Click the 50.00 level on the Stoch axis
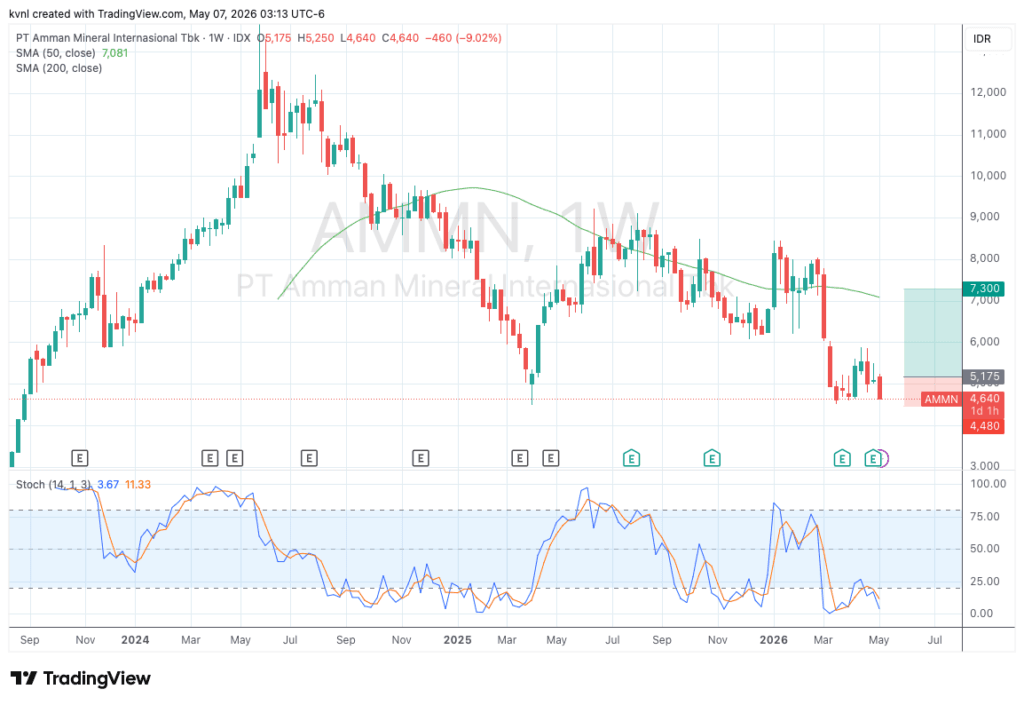 point(985,548)
